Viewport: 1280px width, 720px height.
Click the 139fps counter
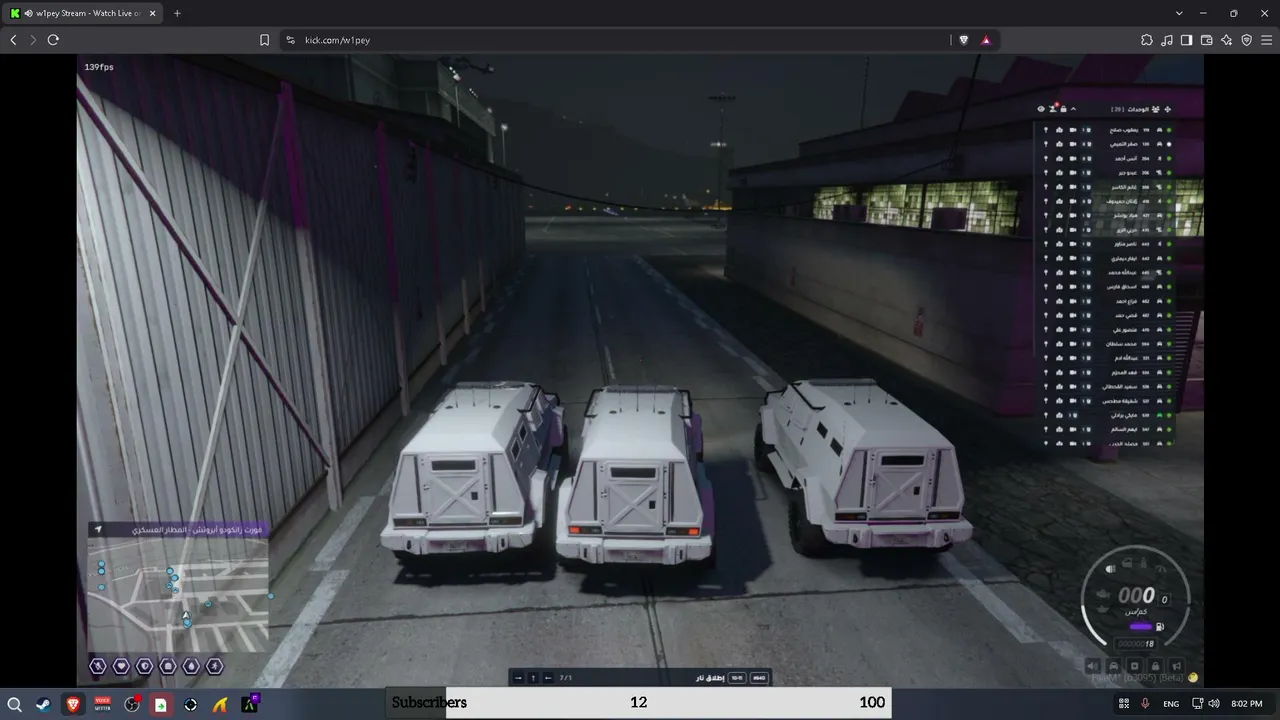(x=99, y=67)
